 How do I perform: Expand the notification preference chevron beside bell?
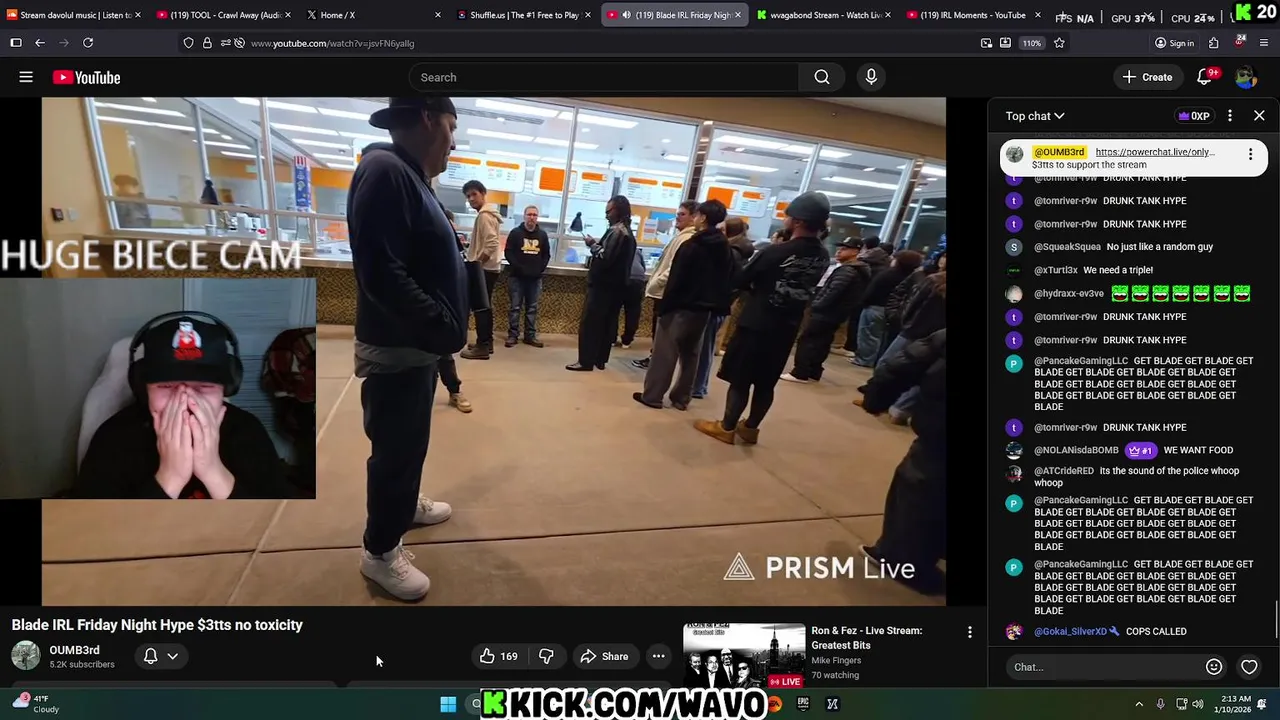tap(172, 657)
